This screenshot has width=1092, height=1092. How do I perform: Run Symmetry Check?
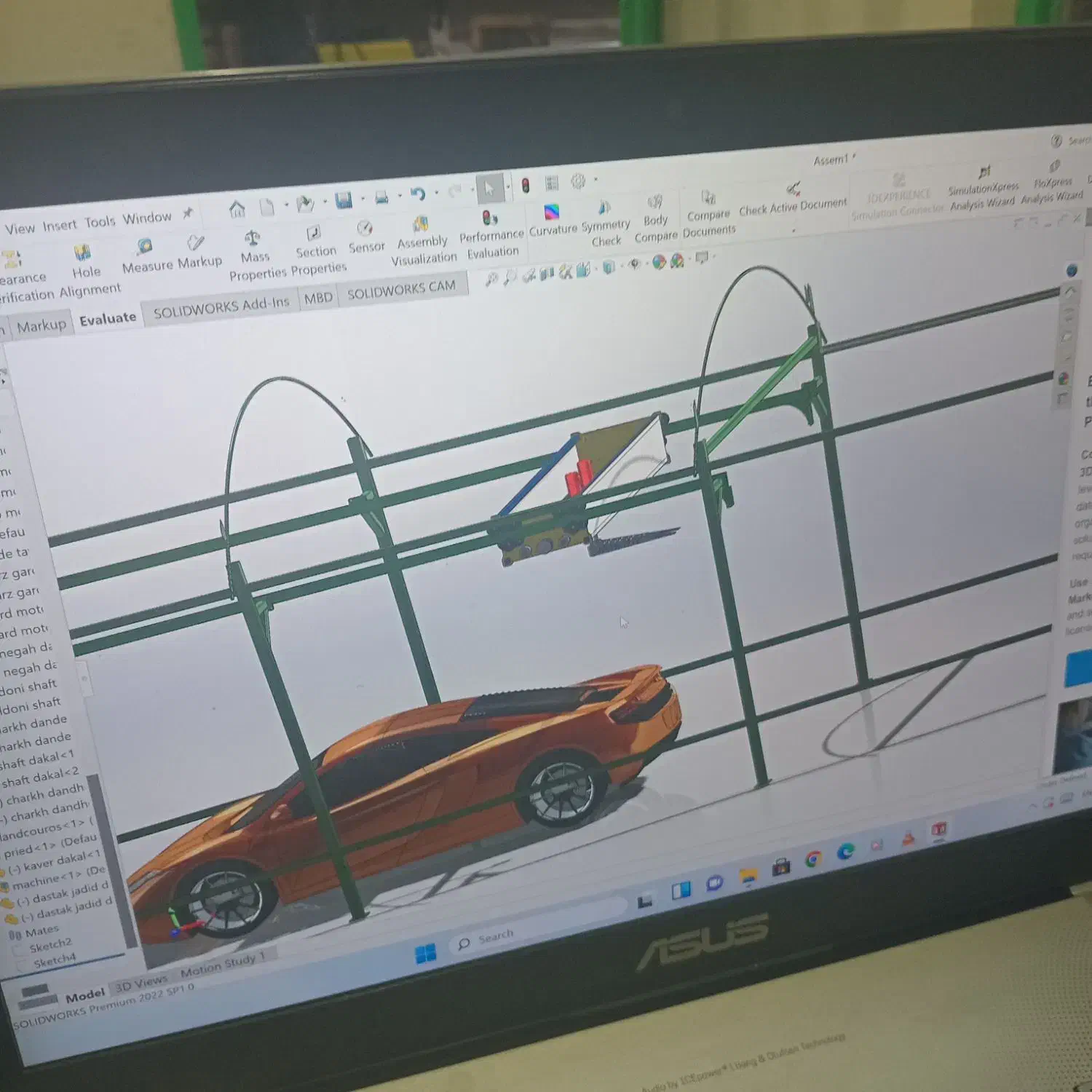(606, 225)
